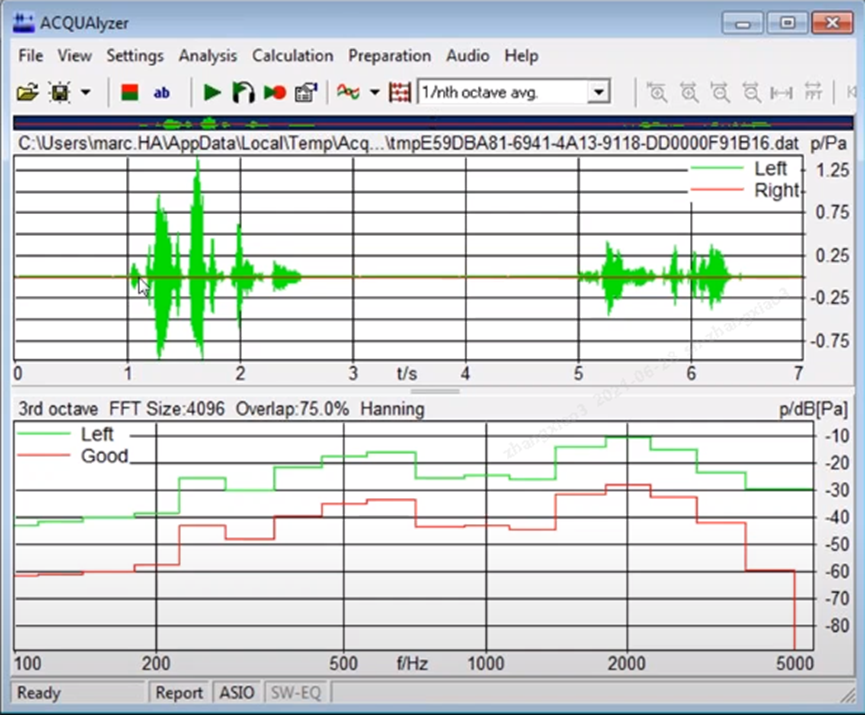The image size is (865, 715).
Task: Click the '3rd octave' analysis label
Action: pyautogui.click(x=58, y=409)
